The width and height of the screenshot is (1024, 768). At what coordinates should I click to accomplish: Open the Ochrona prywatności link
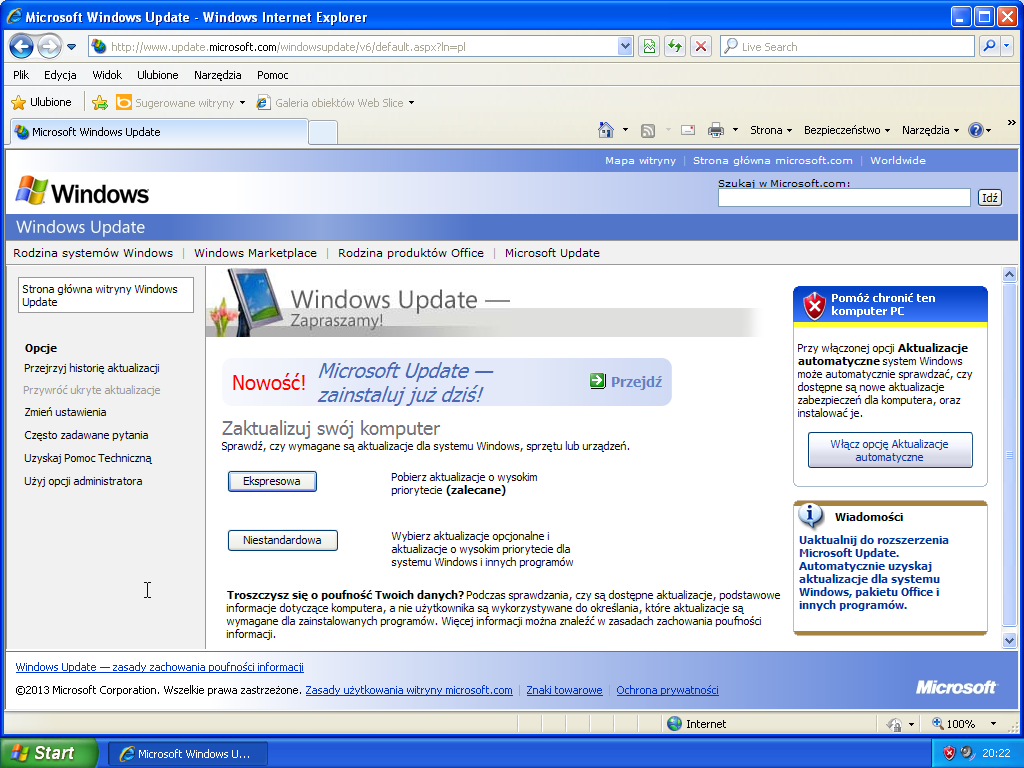pyautogui.click(x=667, y=690)
